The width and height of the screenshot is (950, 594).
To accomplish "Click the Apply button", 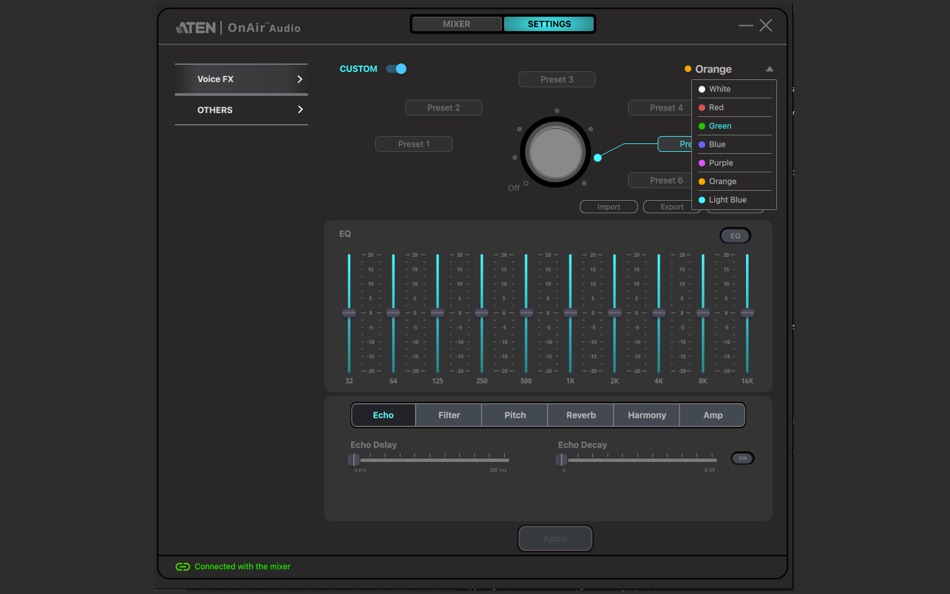I will [x=555, y=538].
